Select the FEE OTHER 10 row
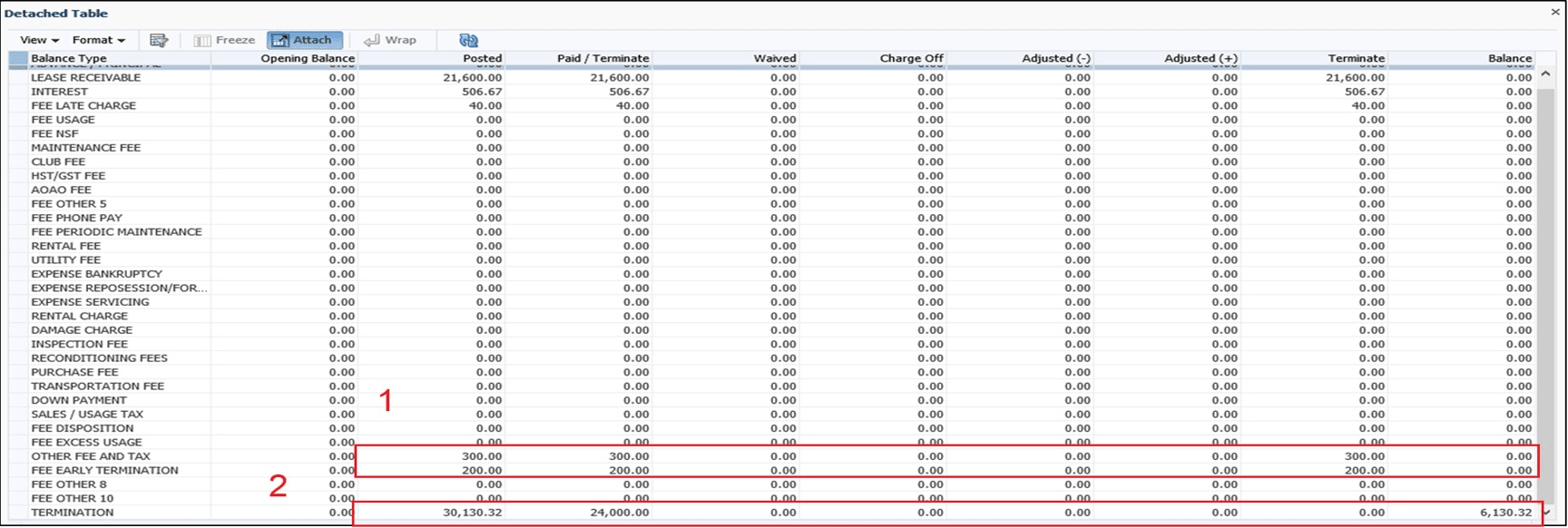Screen dimensions: 1568x528 (771, 500)
